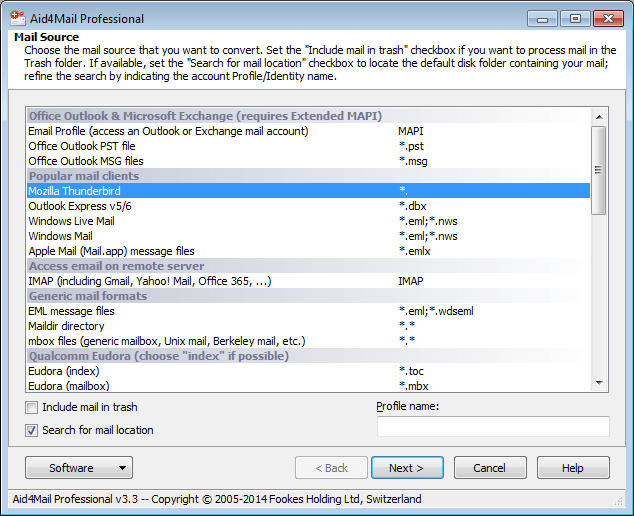Click the scroll down arrow of source list
The width and height of the screenshot is (634, 516).
pos(599,383)
